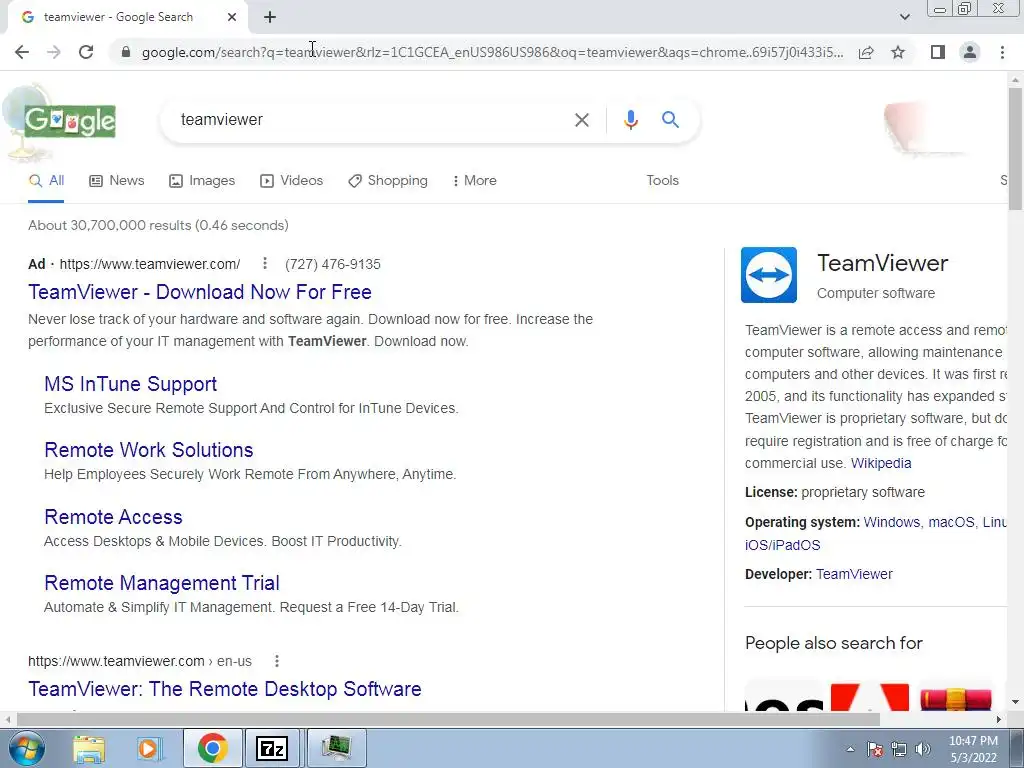
Task: Open the Remote Management Trial link
Action: 162,583
